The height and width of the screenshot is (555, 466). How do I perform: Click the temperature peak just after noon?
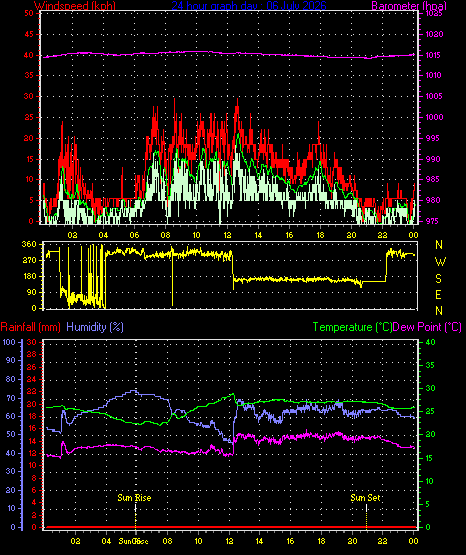point(232,394)
